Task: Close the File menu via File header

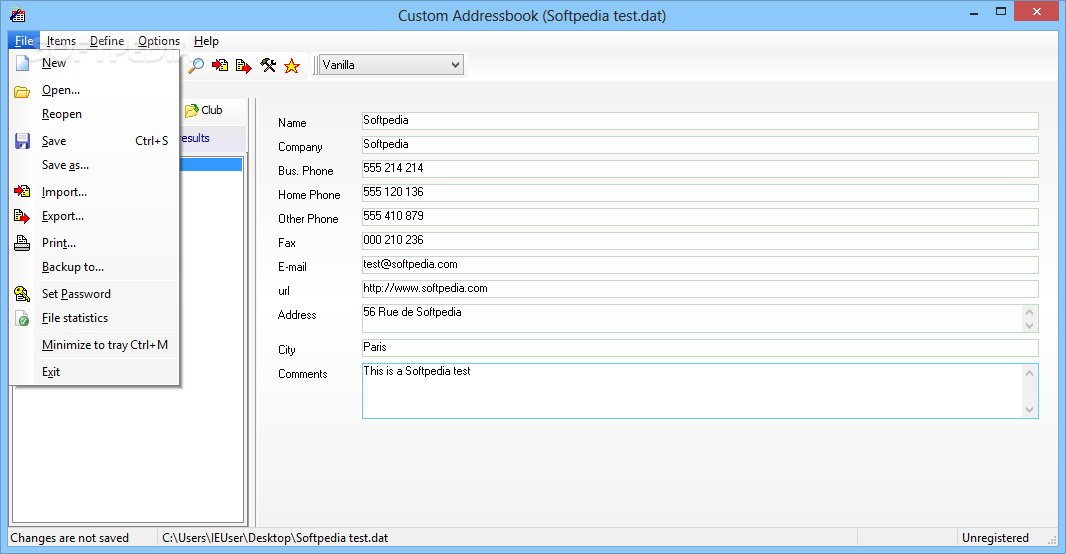Action: tap(24, 41)
